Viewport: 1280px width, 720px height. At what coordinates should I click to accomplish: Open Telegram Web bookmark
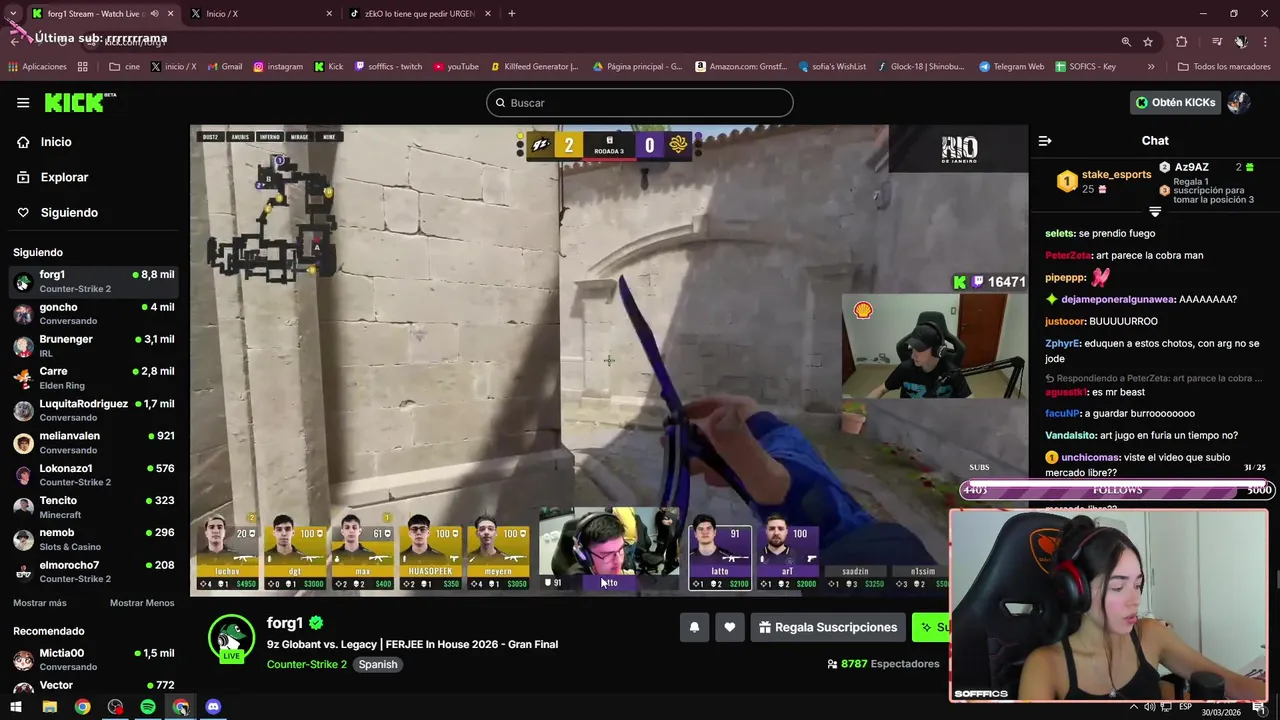tap(1011, 67)
